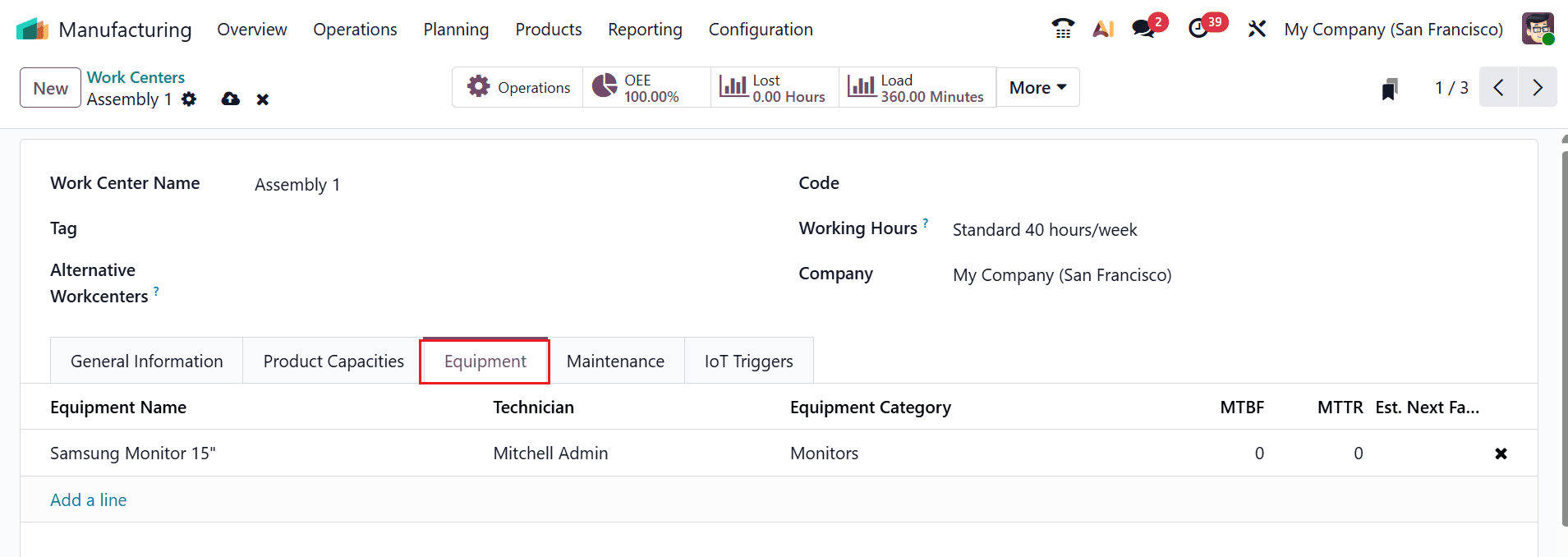Viewport: 1568px width, 557px height.
Task: Go to the next work center record
Action: [x=1538, y=87]
